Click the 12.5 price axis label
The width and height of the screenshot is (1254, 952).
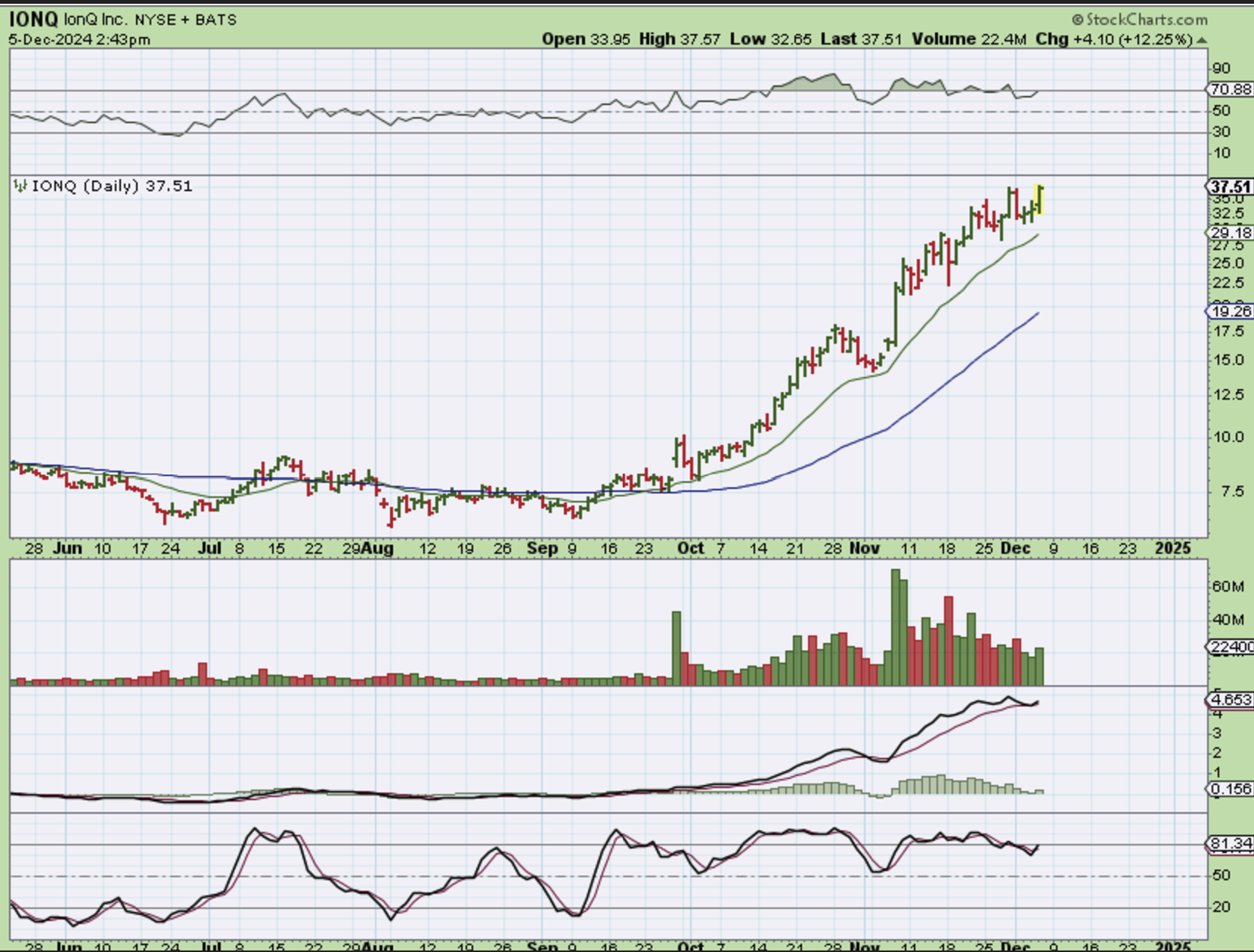(x=1228, y=395)
